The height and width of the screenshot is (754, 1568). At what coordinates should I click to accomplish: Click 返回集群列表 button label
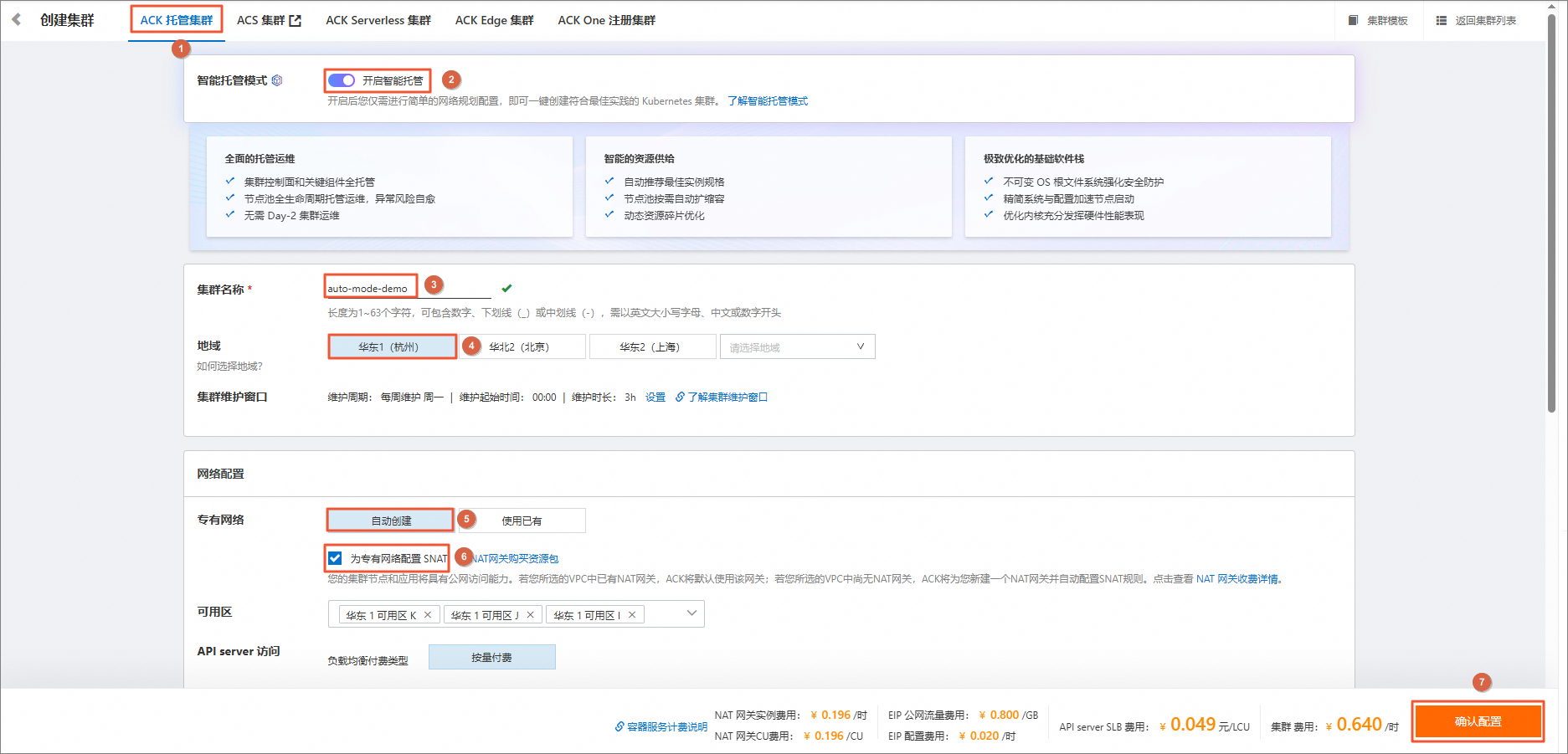1486,20
